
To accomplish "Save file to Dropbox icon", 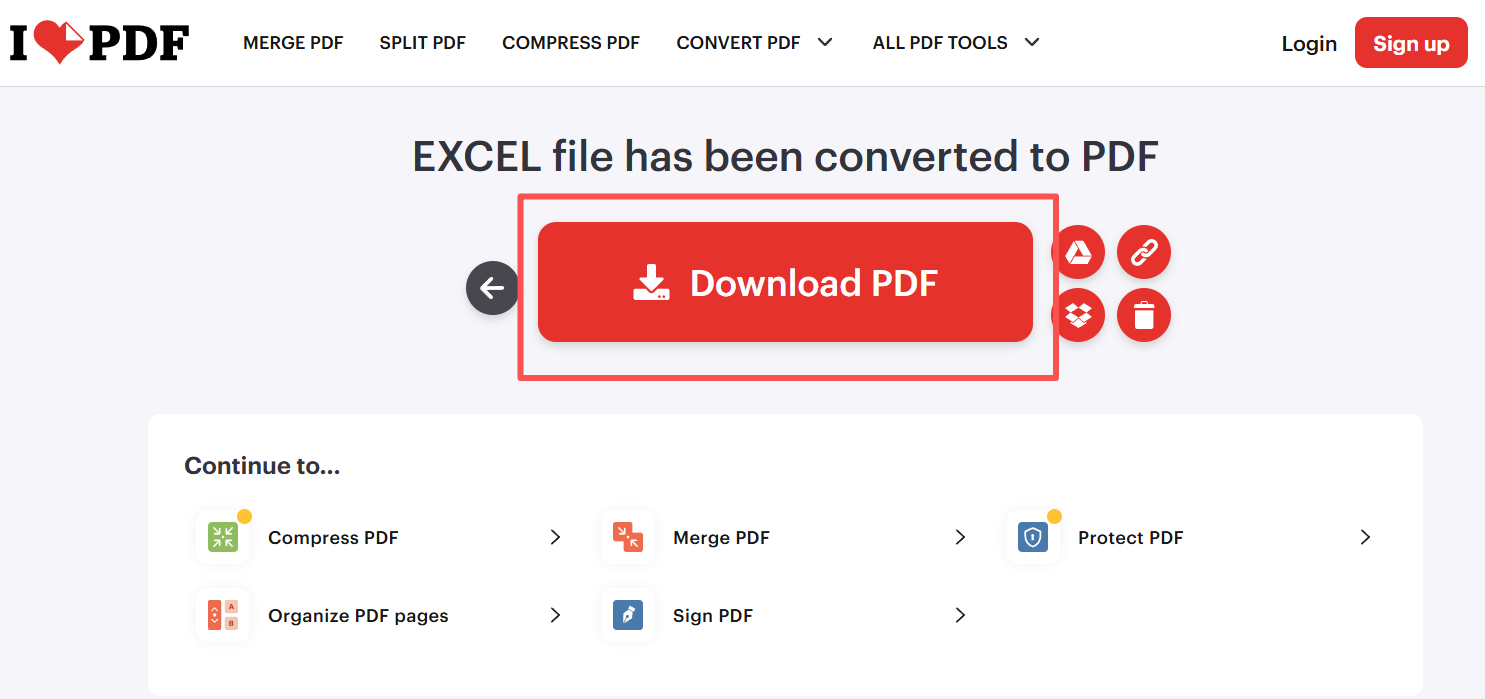I will coord(1078,316).
